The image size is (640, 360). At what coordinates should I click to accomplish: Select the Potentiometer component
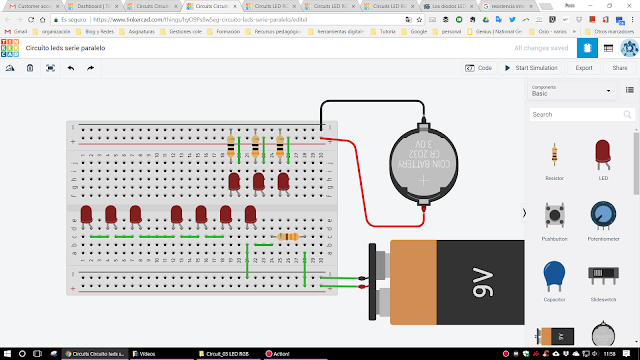[x=603, y=221]
